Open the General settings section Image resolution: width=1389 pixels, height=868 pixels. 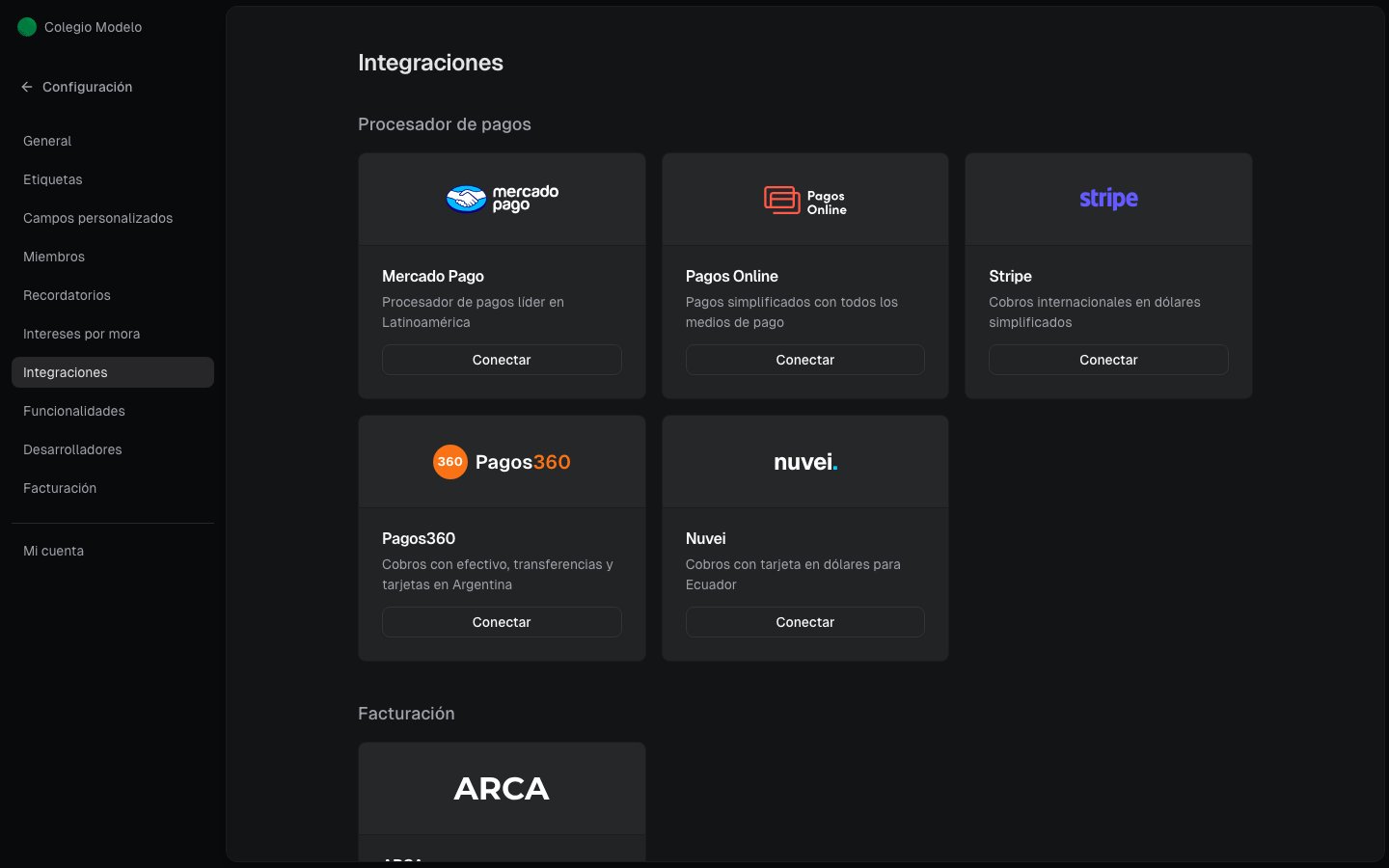click(x=113, y=141)
